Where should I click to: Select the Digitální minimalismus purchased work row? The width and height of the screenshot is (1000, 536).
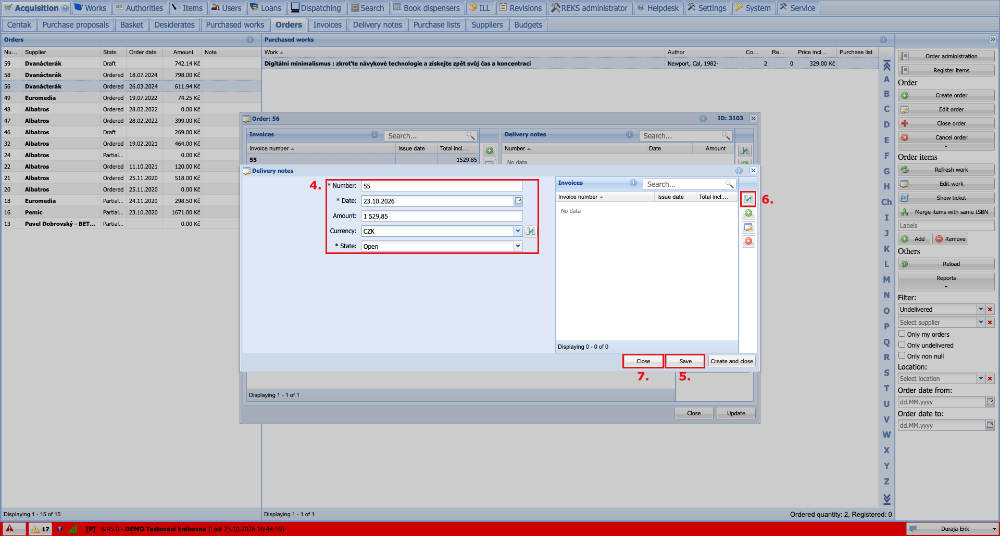coord(570,64)
